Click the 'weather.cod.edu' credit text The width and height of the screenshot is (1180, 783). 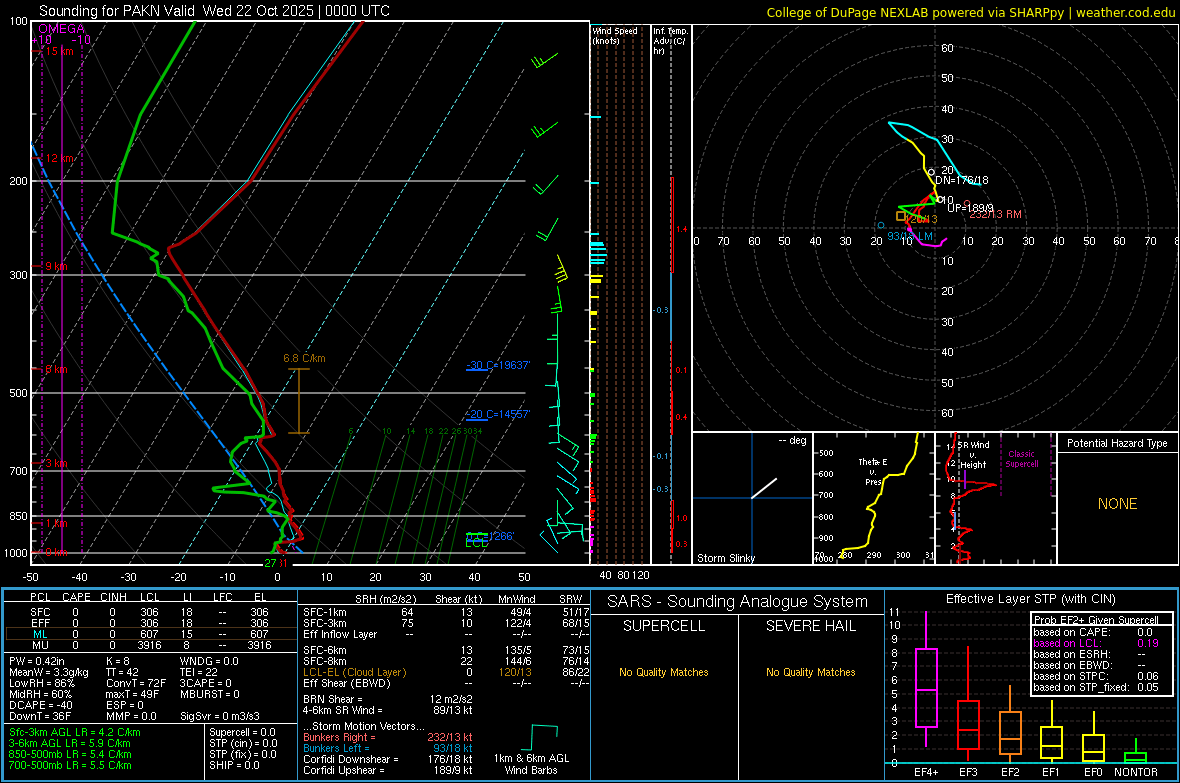pyautogui.click(x=1126, y=12)
